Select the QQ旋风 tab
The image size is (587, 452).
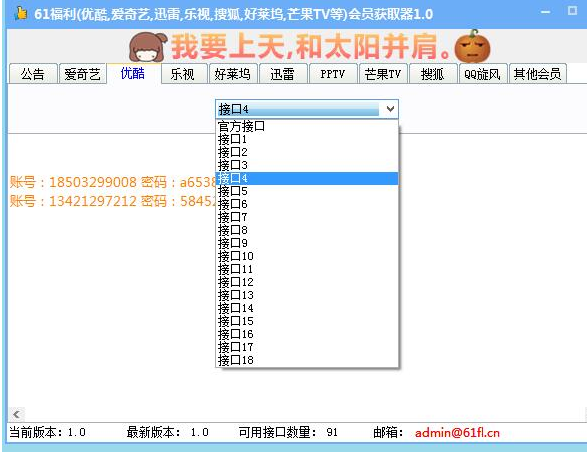pos(483,74)
